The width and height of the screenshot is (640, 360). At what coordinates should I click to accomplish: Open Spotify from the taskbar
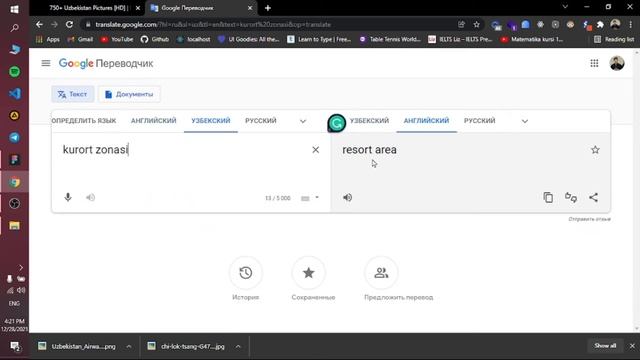click(x=15, y=72)
